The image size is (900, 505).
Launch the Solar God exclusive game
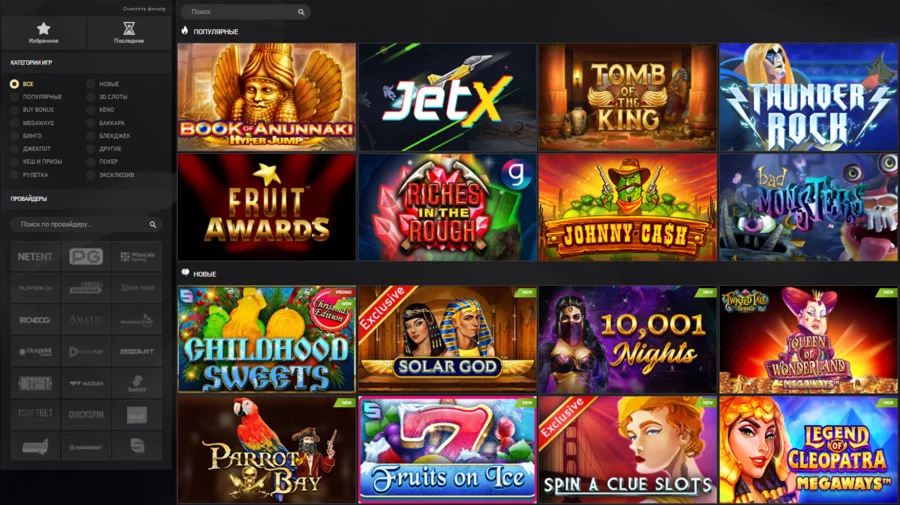click(x=447, y=340)
